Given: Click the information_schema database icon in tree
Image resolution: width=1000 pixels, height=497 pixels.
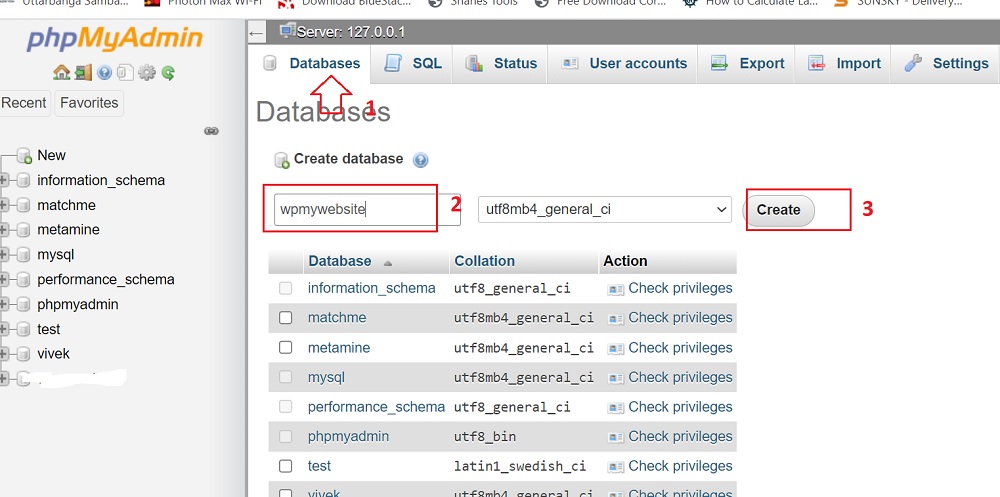Looking at the screenshot, I should point(24,181).
